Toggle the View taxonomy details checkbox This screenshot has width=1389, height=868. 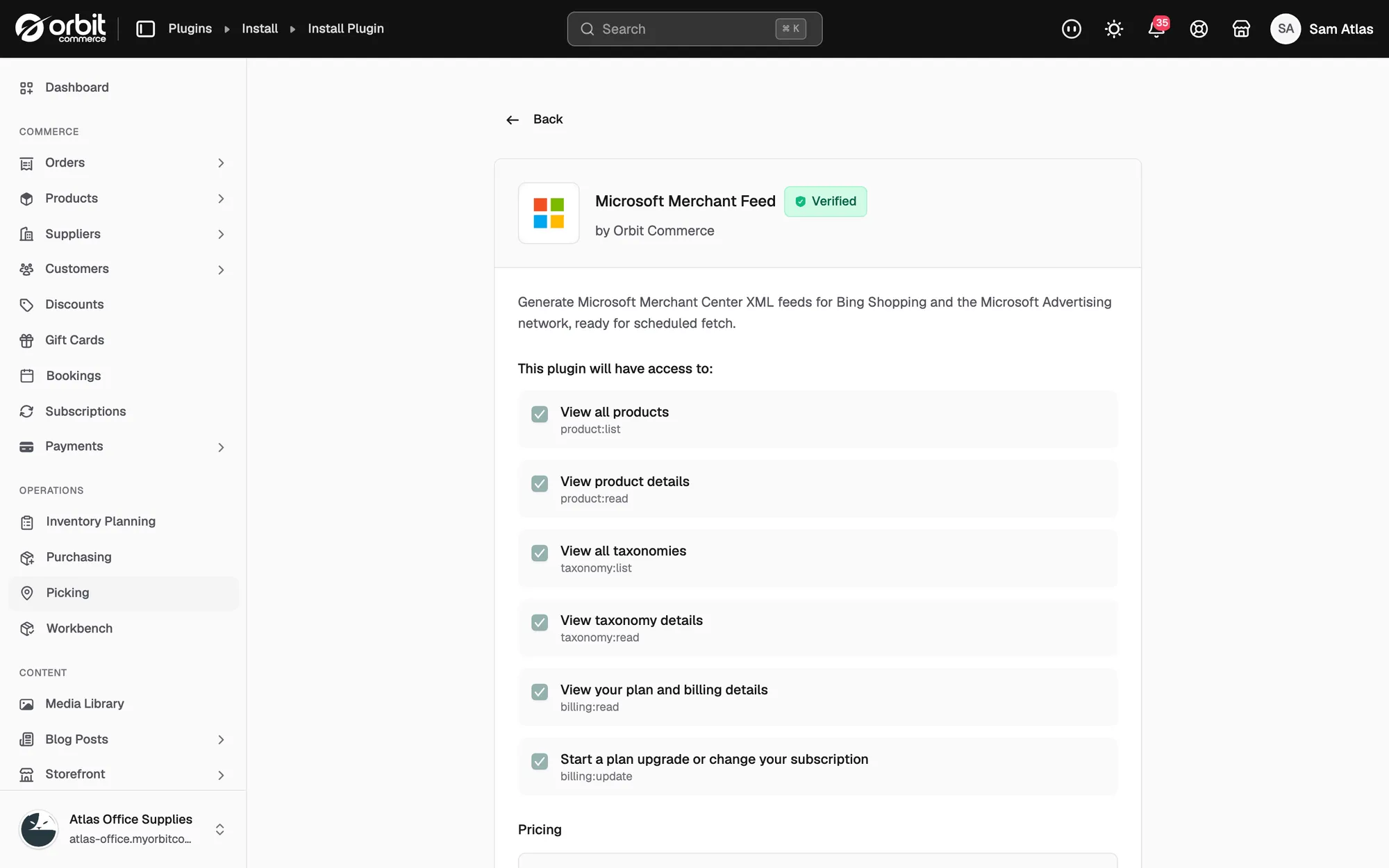click(540, 622)
